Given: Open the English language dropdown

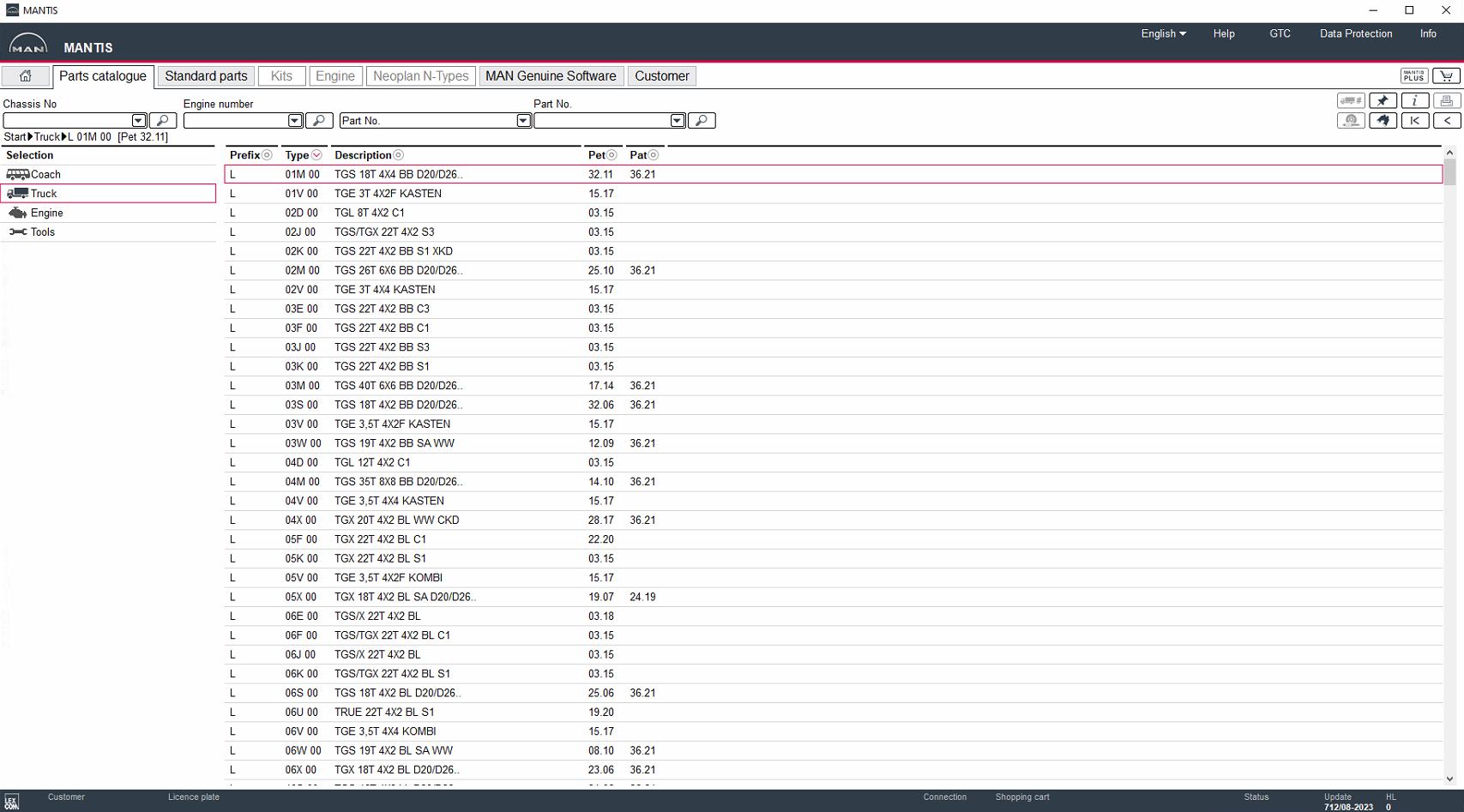Looking at the screenshot, I should tap(1163, 33).
